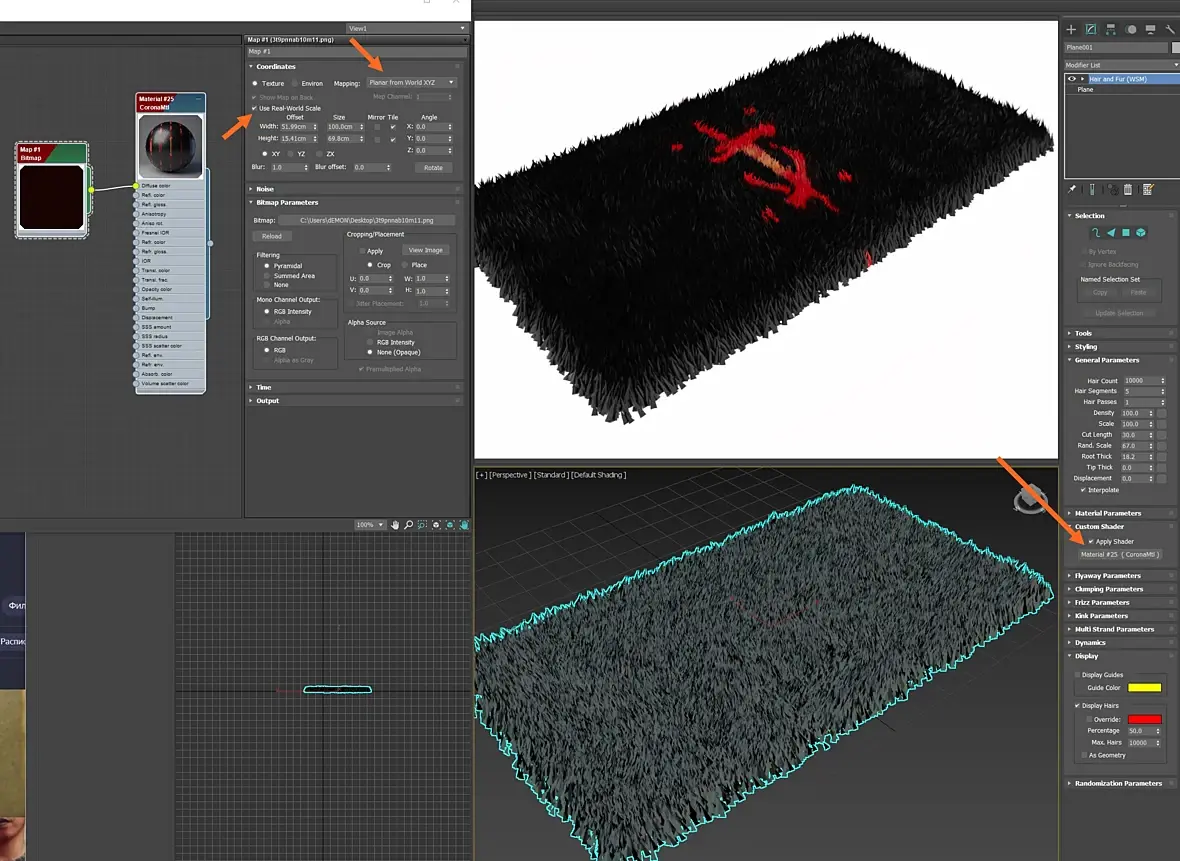Viewport: 1180px width, 861px height.
Task: Remove modifier with trash icon
Action: (1127, 190)
